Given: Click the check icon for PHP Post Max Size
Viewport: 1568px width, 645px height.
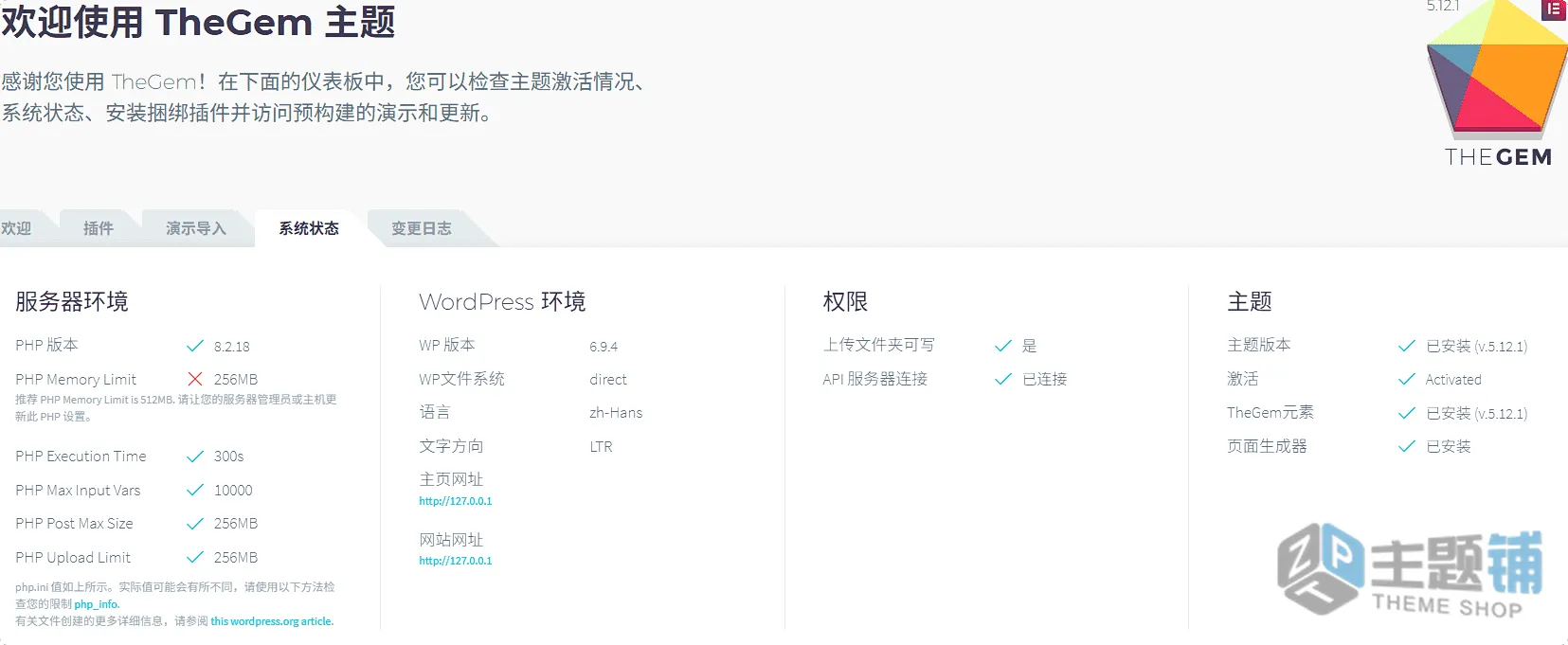Looking at the screenshot, I should click(x=195, y=524).
